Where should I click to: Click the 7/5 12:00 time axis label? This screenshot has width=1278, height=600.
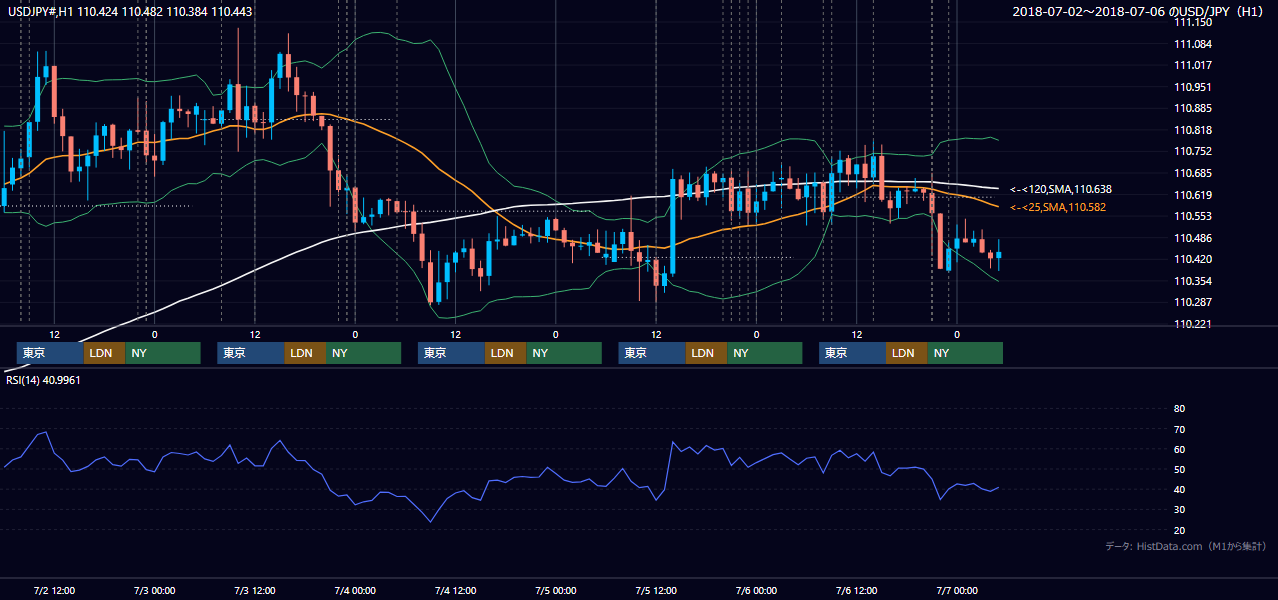coord(656,590)
